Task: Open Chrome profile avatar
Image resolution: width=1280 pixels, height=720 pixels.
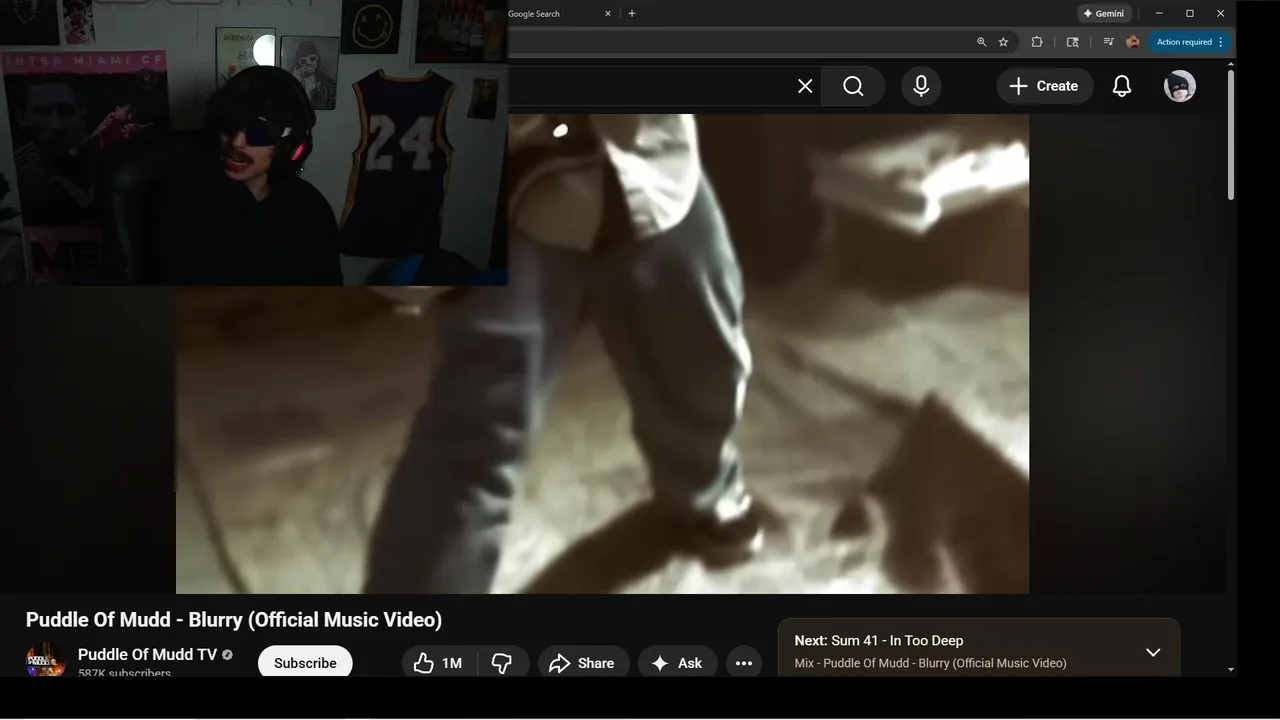Action: [x=1133, y=42]
